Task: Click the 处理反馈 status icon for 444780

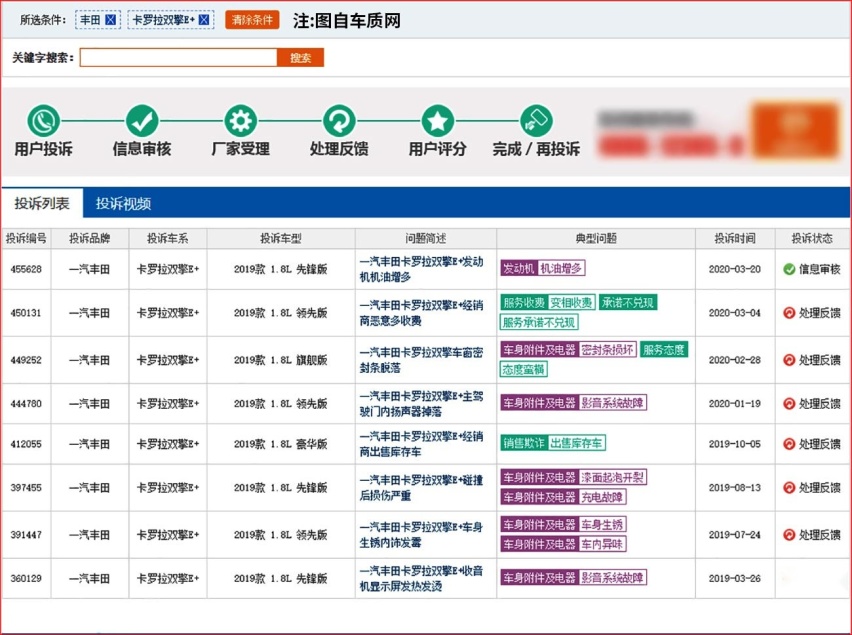Action: (x=789, y=404)
